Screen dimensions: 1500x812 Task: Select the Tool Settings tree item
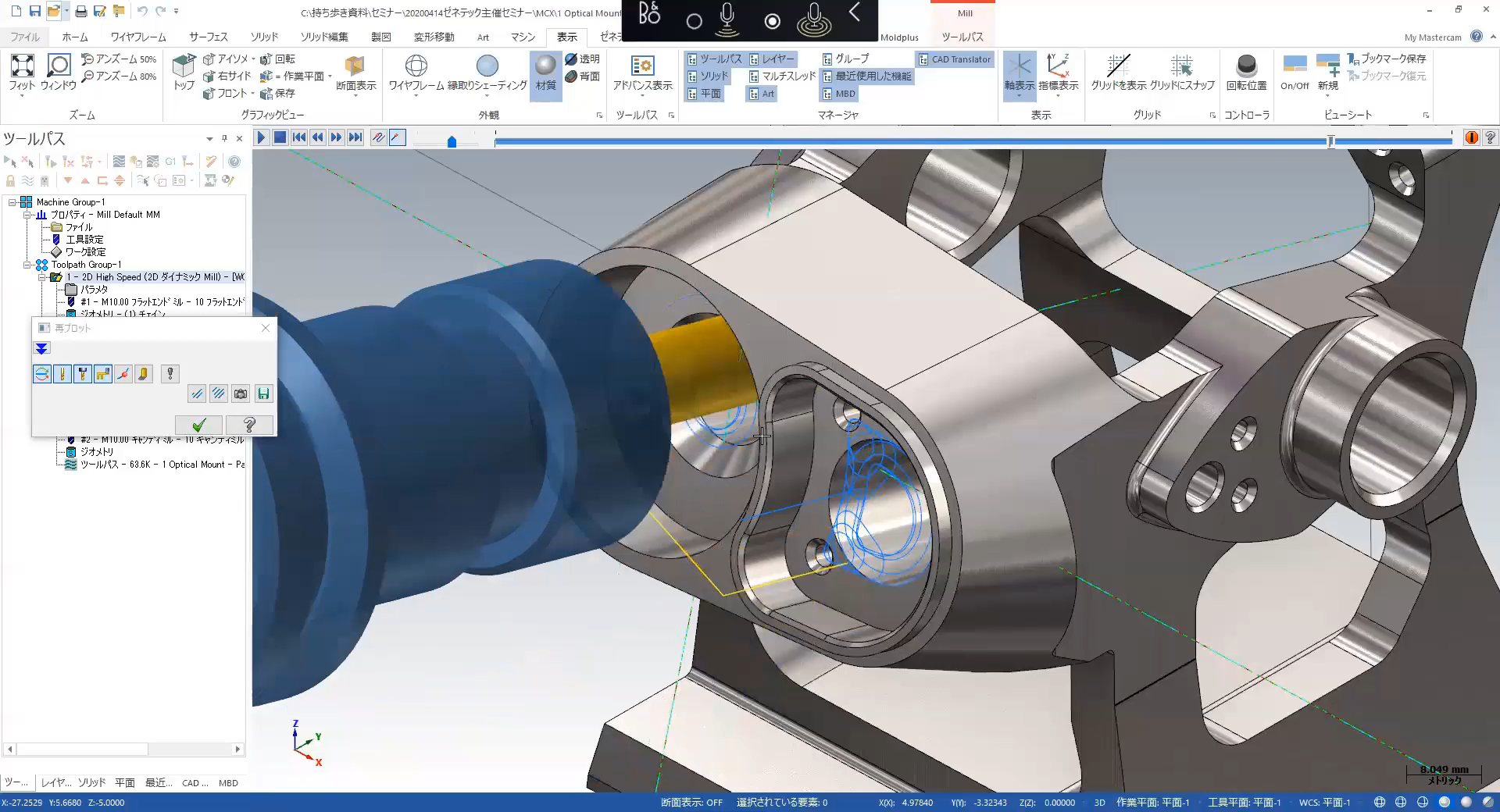click(84, 240)
